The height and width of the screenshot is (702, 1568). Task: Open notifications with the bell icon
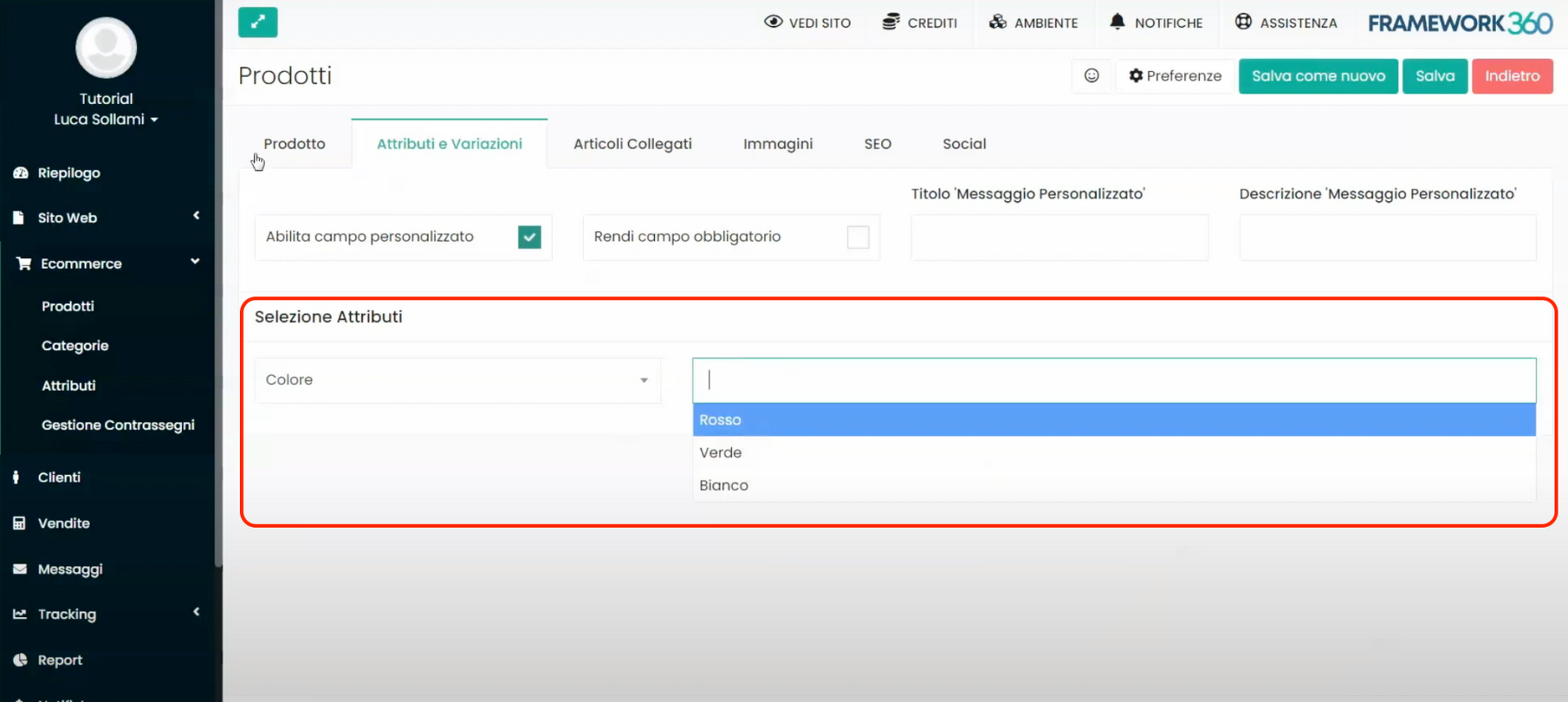pos(1117,22)
